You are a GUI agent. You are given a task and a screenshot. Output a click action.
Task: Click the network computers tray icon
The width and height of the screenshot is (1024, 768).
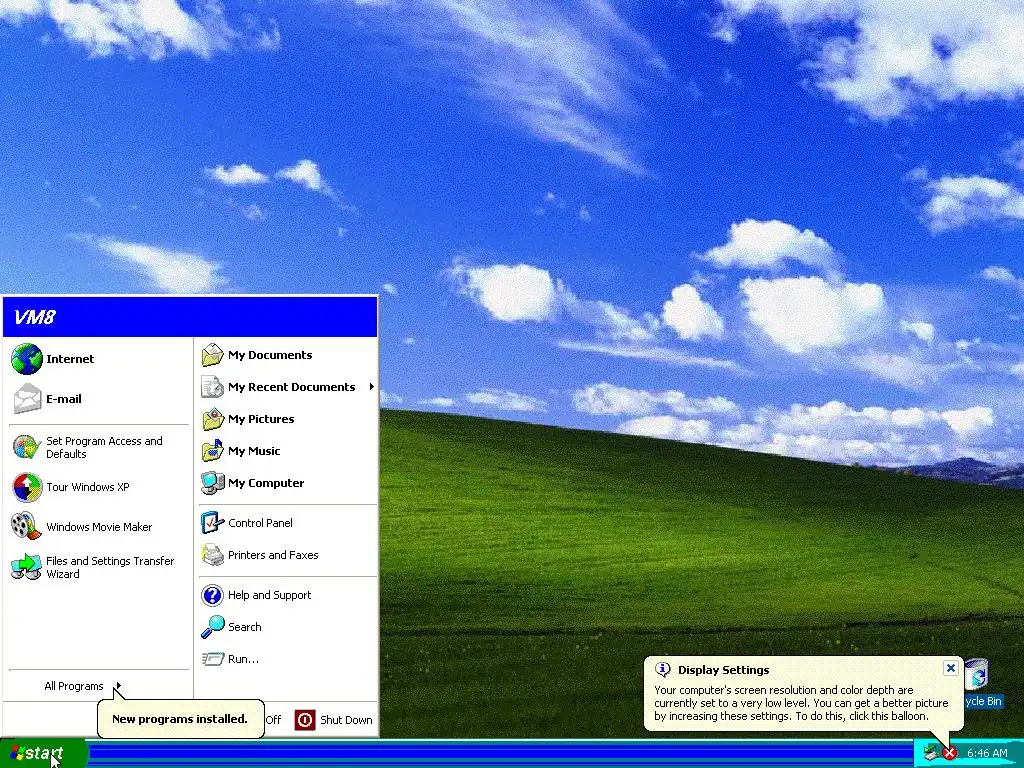933,753
